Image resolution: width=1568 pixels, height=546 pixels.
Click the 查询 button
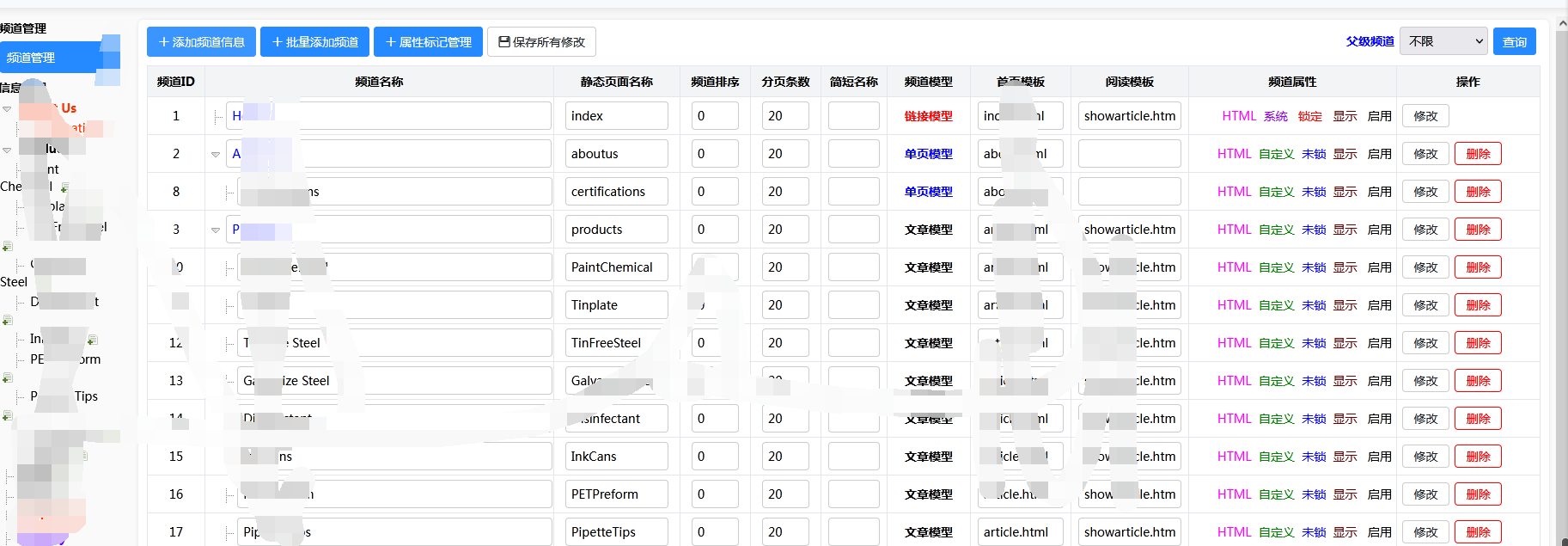[1514, 41]
